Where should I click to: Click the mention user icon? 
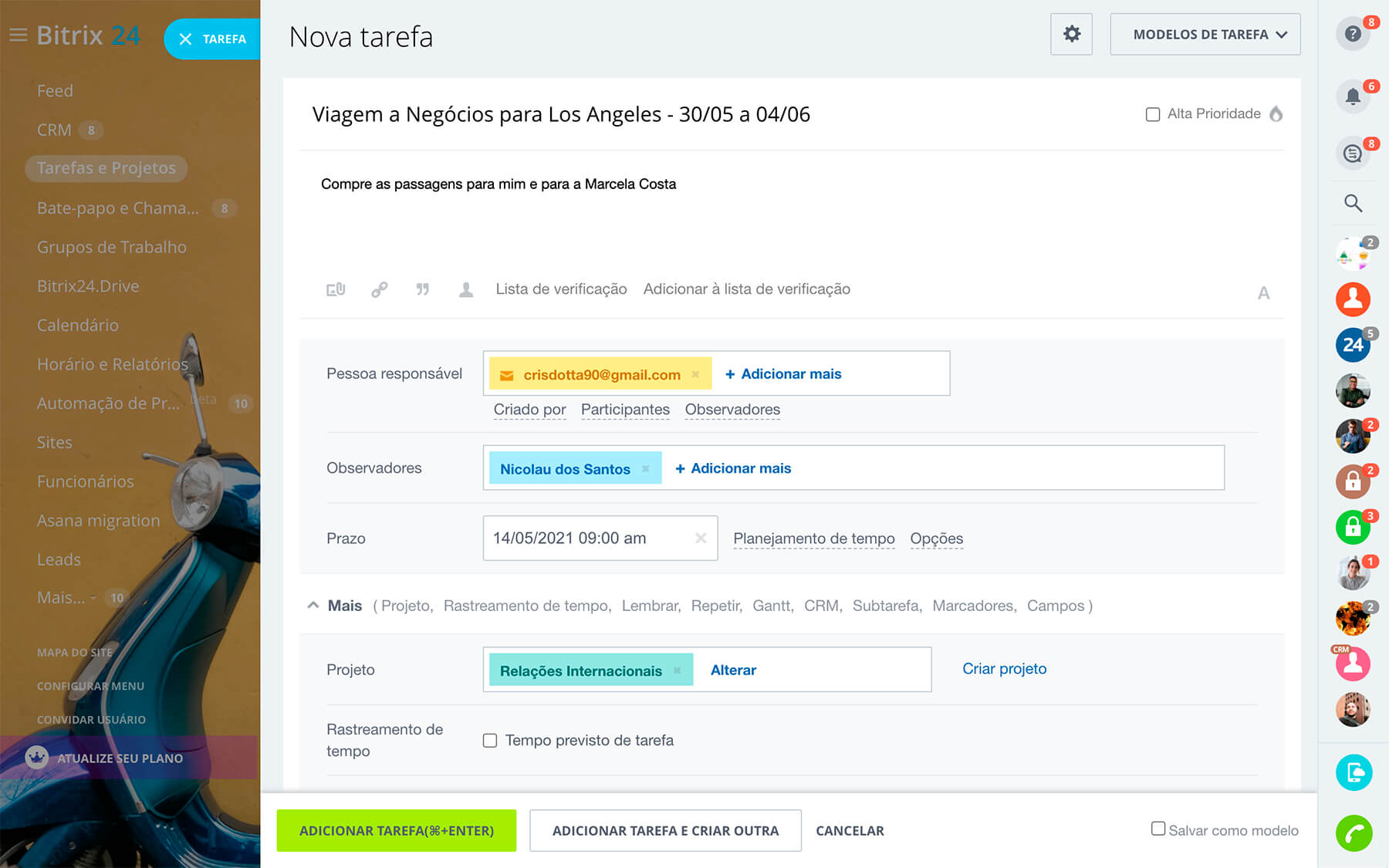click(466, 289)
